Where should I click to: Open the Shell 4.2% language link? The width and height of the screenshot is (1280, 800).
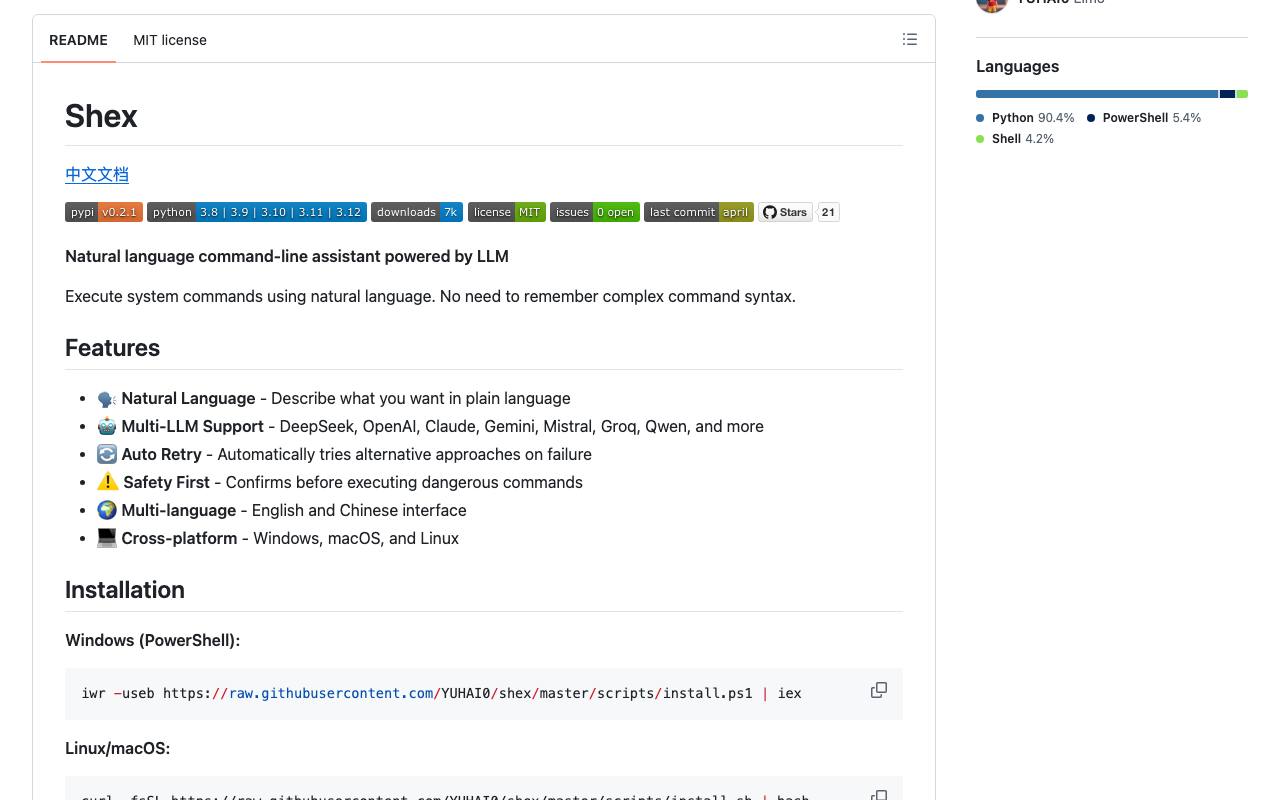pos(1015,139)
